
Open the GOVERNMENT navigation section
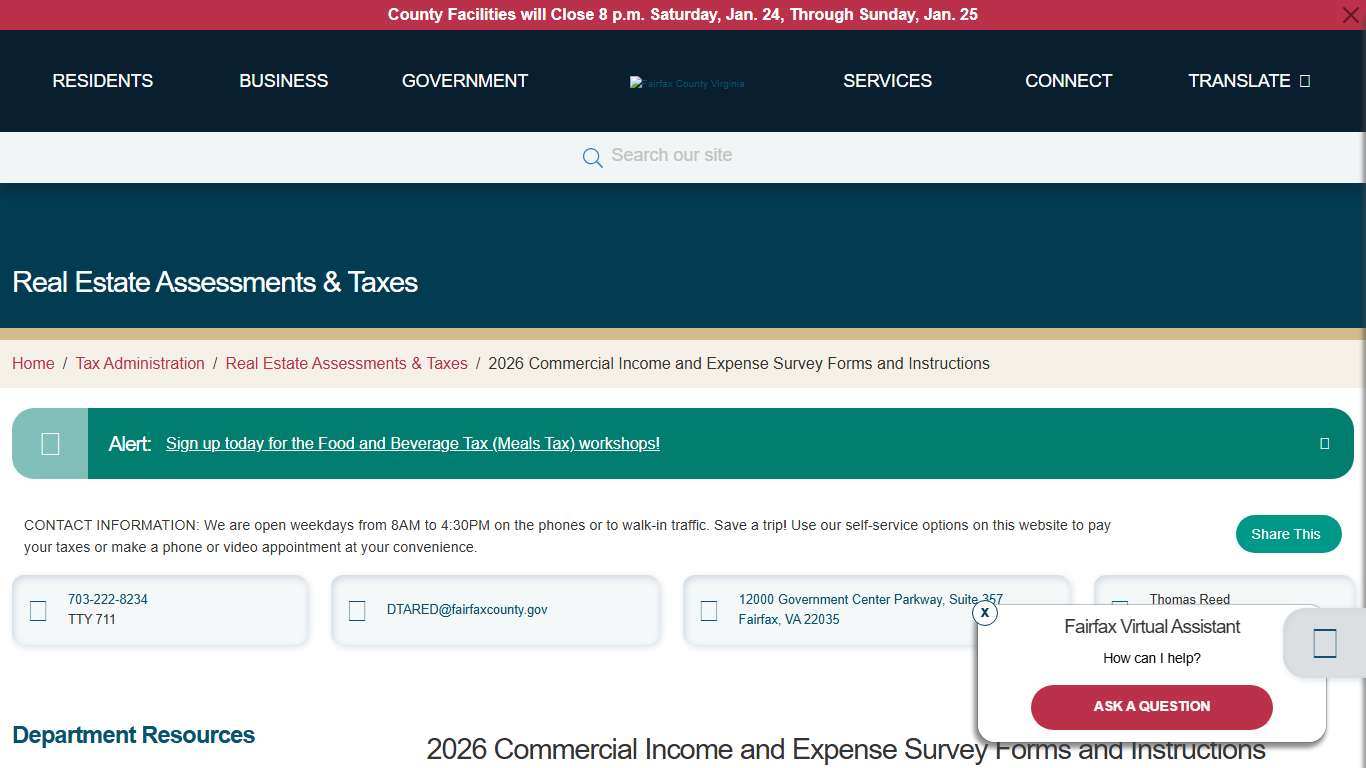(465, 81)
